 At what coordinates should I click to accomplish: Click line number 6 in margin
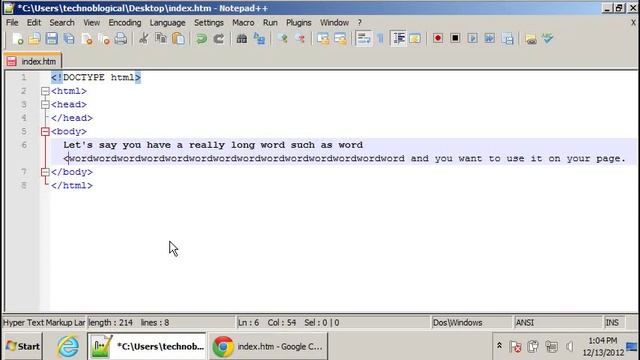(x=24, y=145)
